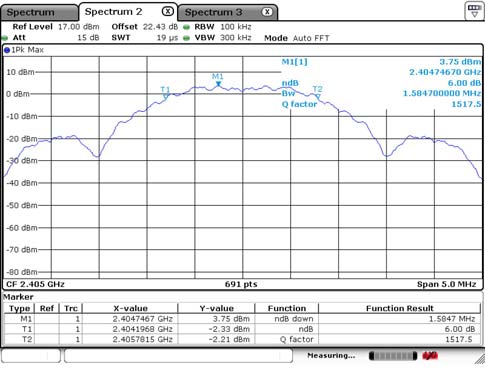Click the -80 dBm axis label

click(x=22, y=272)
